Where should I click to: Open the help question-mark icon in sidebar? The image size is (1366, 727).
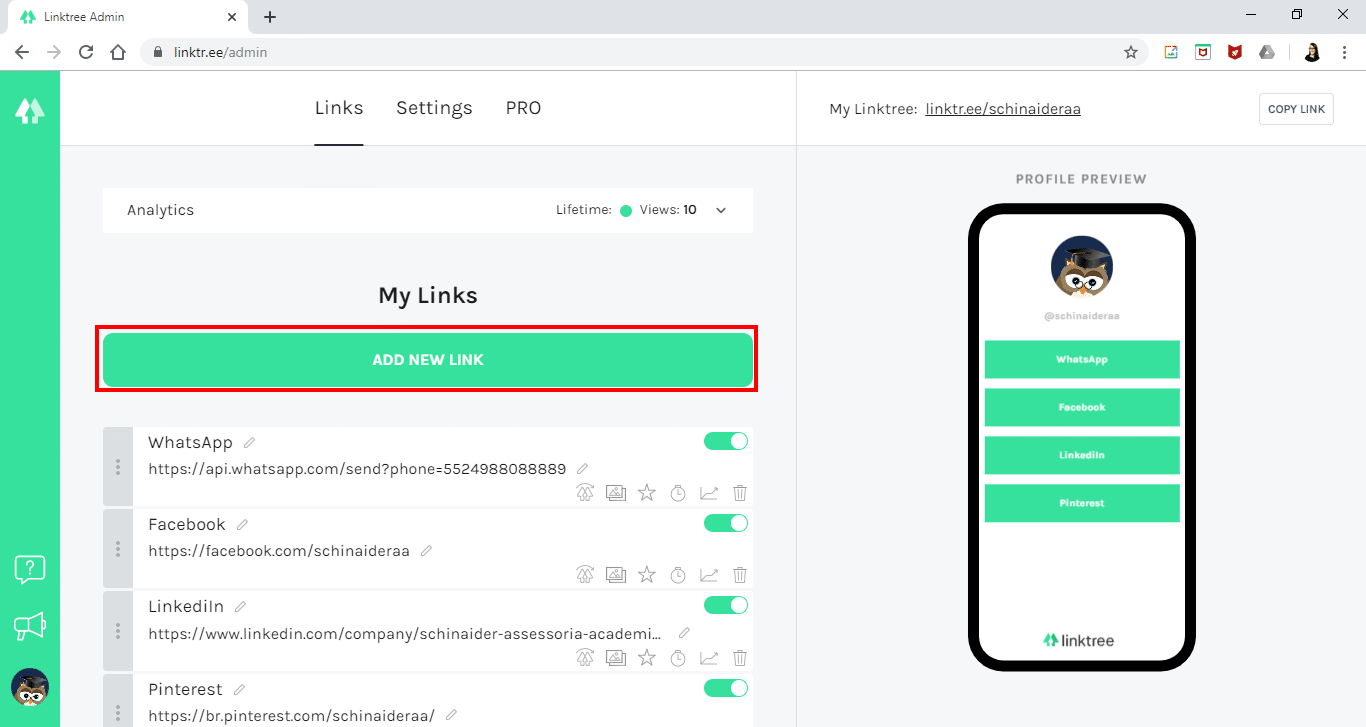(30, 569)
